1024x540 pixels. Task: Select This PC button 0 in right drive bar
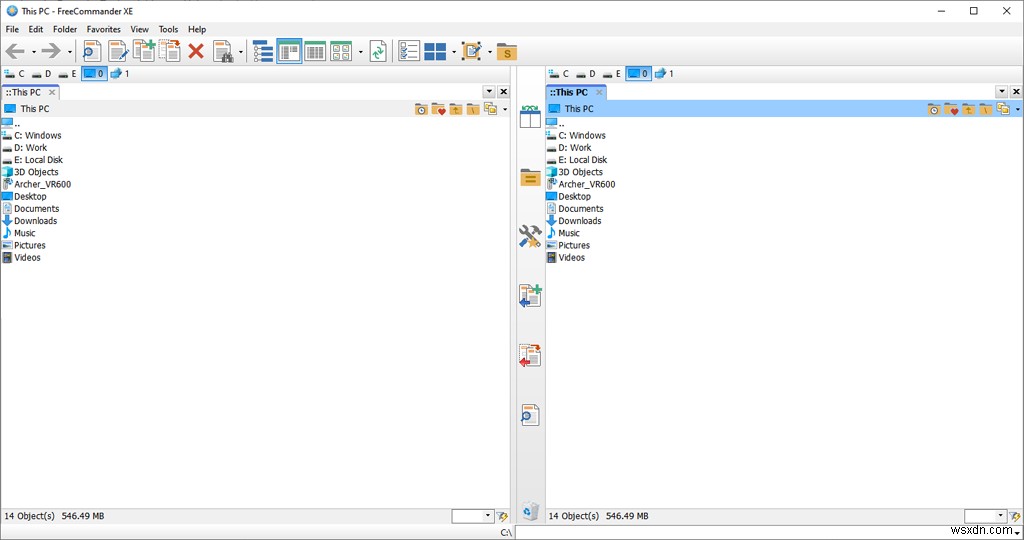click(x=638, y=74)
